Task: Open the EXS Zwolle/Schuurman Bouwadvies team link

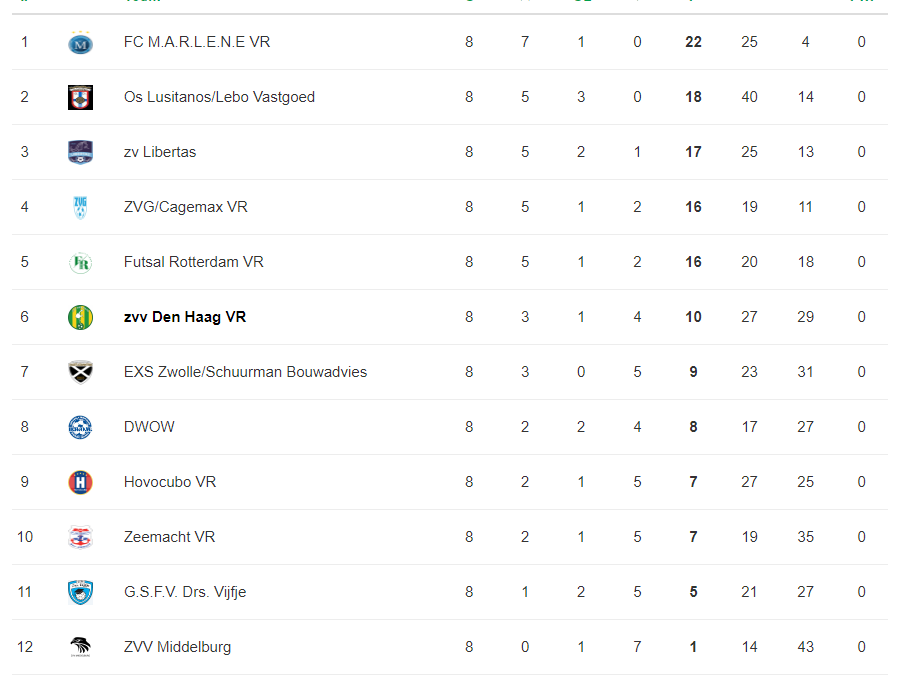Action: point(245,372)
